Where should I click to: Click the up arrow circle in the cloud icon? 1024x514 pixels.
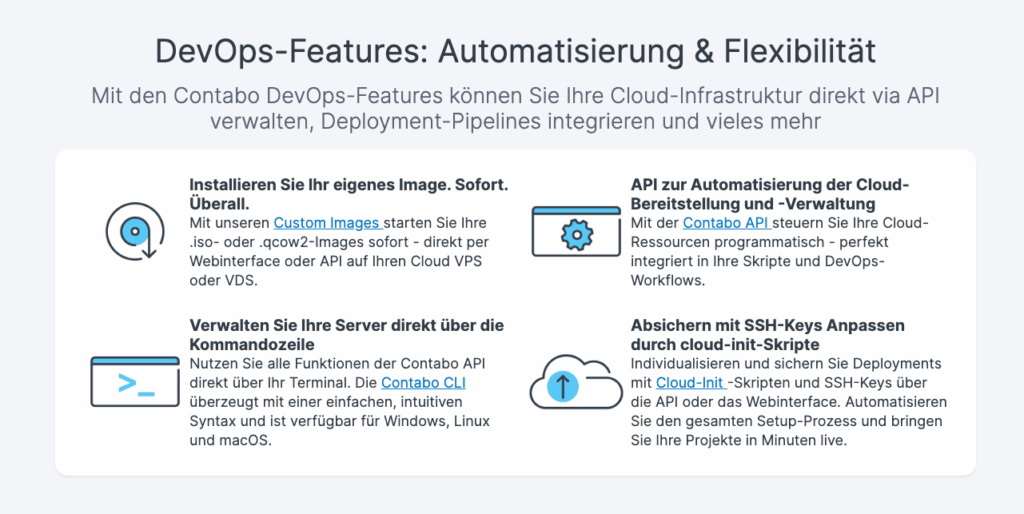564,385
